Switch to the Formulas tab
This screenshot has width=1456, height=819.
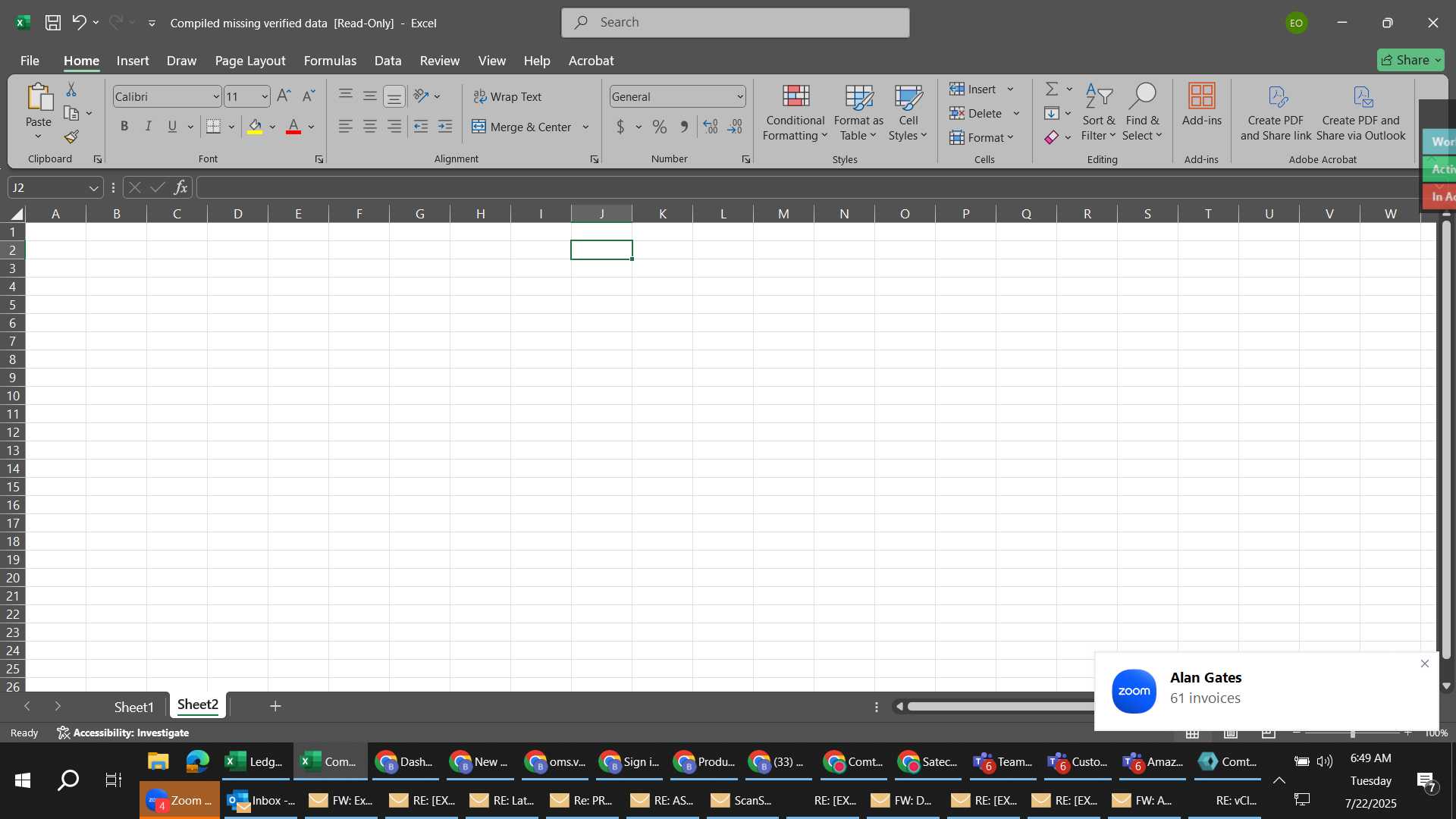(330, 61)
